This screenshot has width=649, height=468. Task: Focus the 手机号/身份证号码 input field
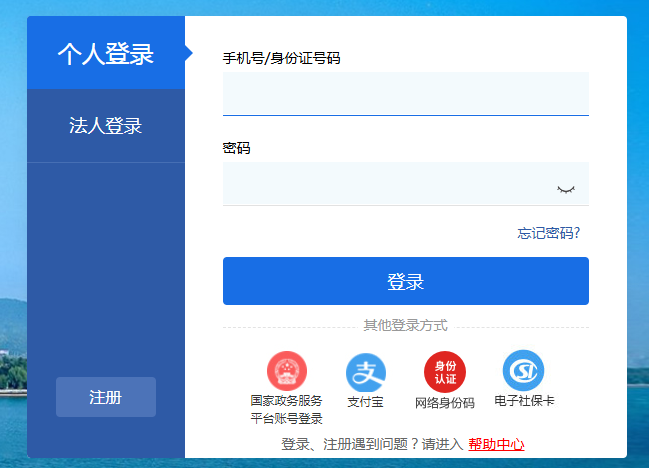click(x=405, y=94)
